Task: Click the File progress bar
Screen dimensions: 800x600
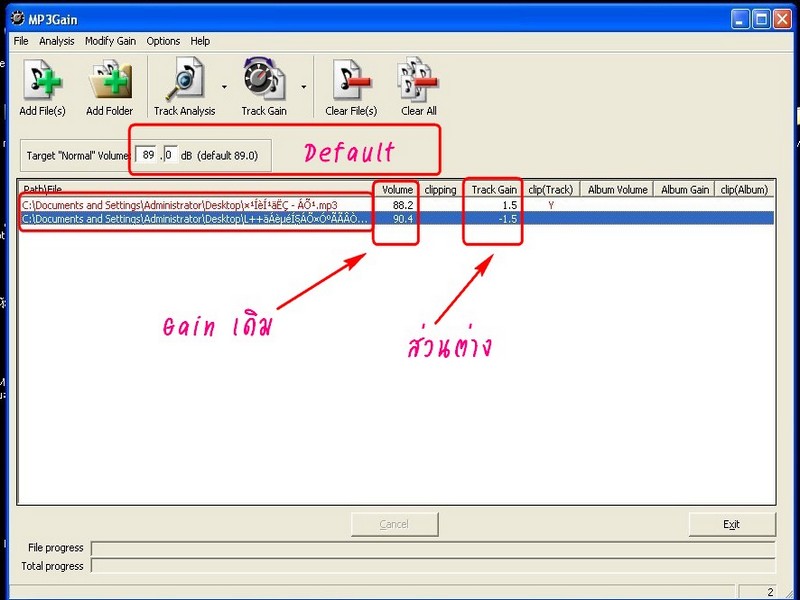Action: click(x=433, y=548)
